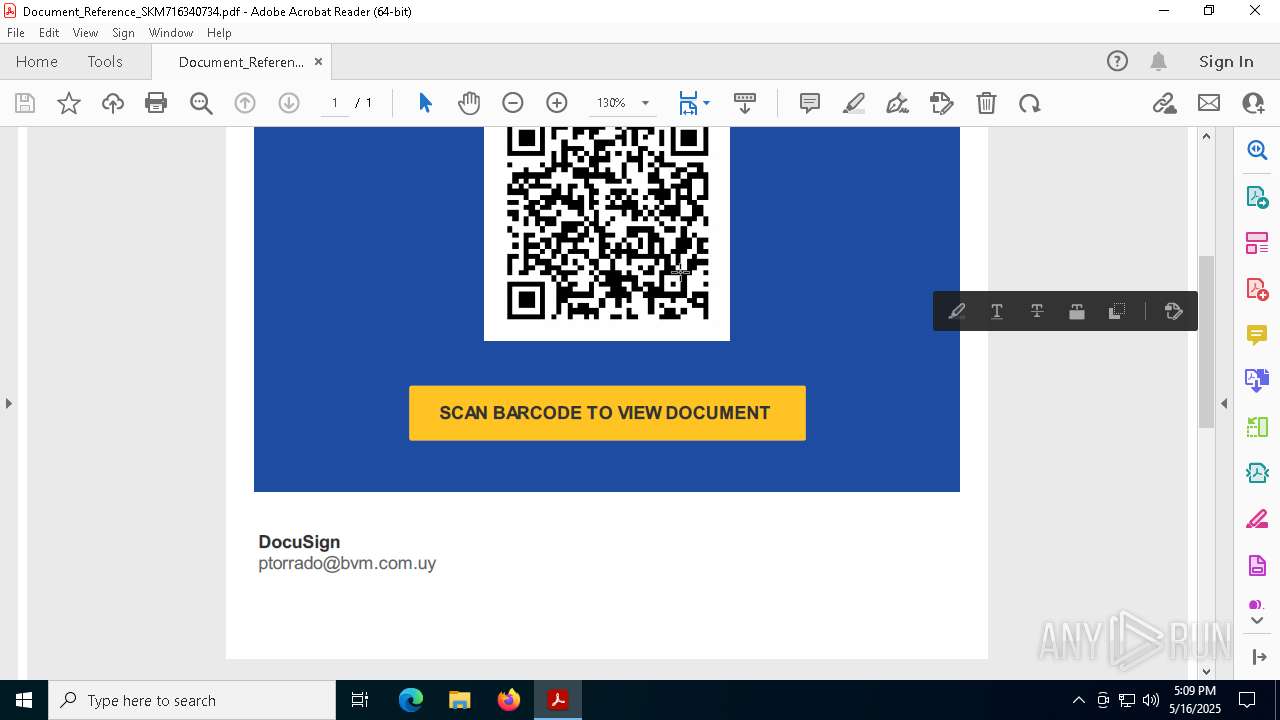Open the sign document pen tool

pyautogui.click(x=898, y=103)
